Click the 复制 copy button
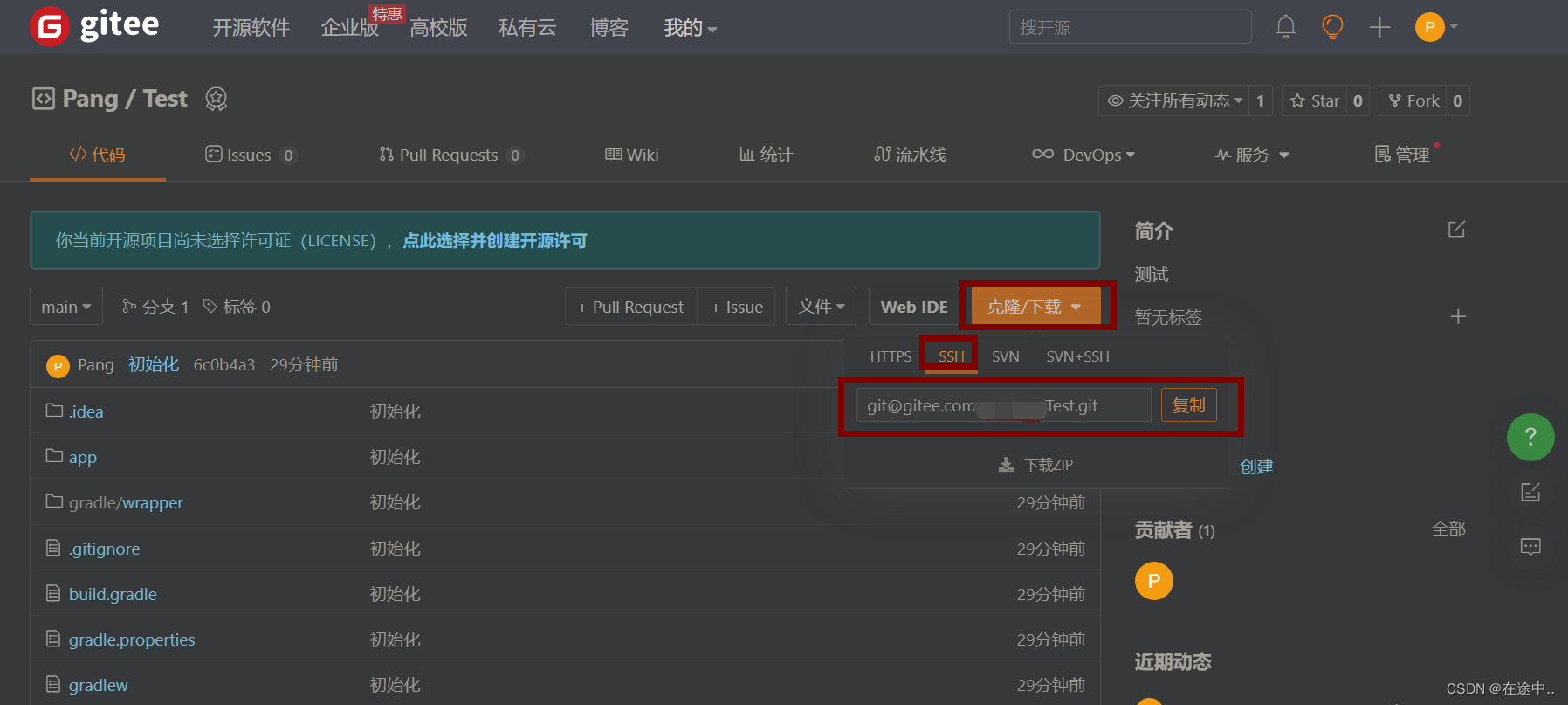Viewport: 1568px width, 705px height. (x=1188, y=405)
